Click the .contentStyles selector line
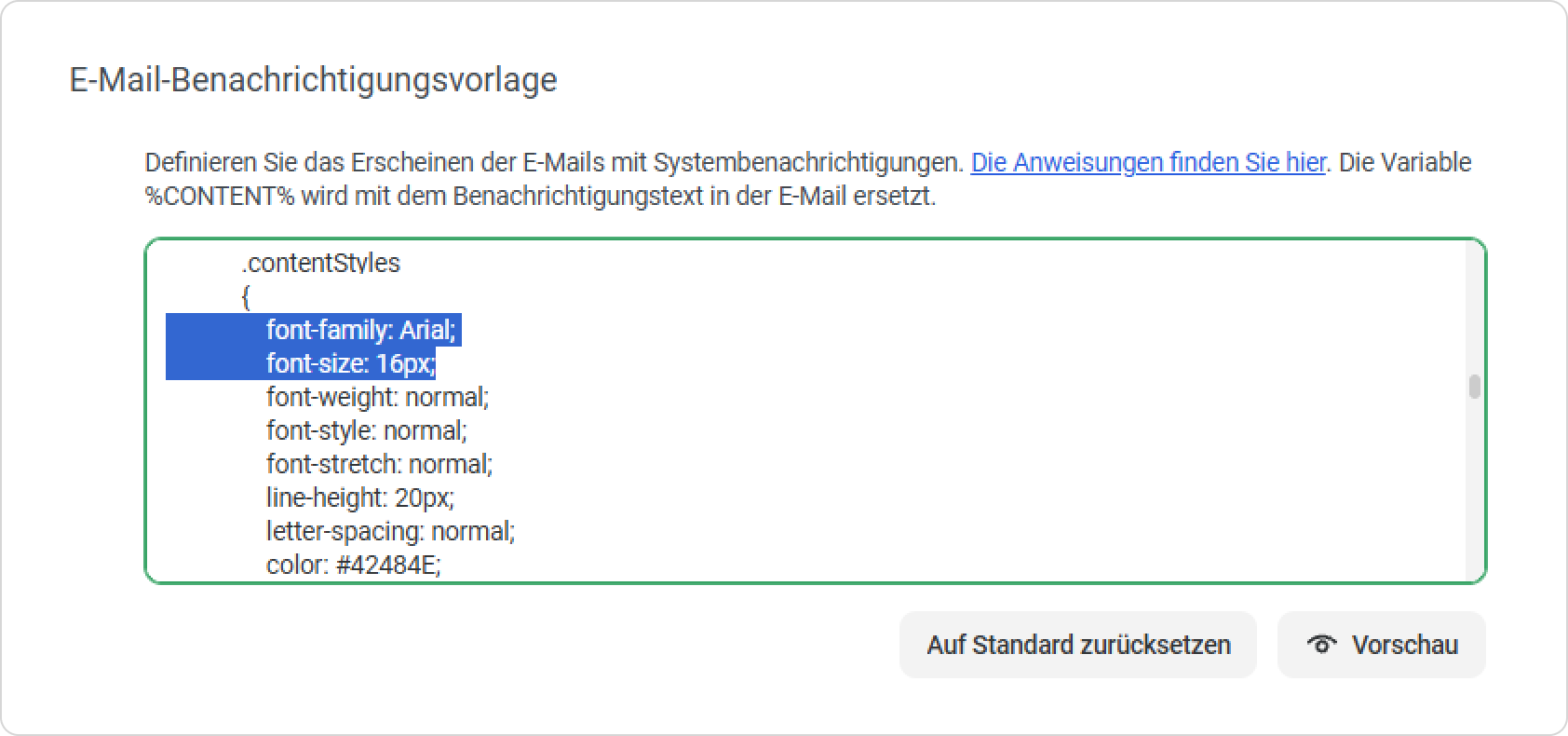Viewport: 1568px width, 736px height. (320, 263)
